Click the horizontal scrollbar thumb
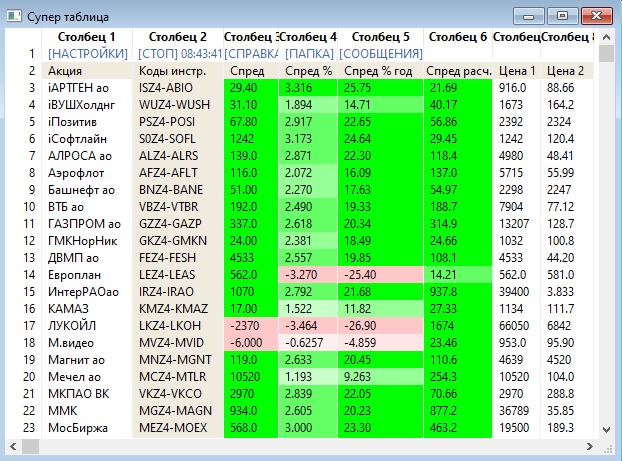Viewport: 622px width, 461px height. 31,447
